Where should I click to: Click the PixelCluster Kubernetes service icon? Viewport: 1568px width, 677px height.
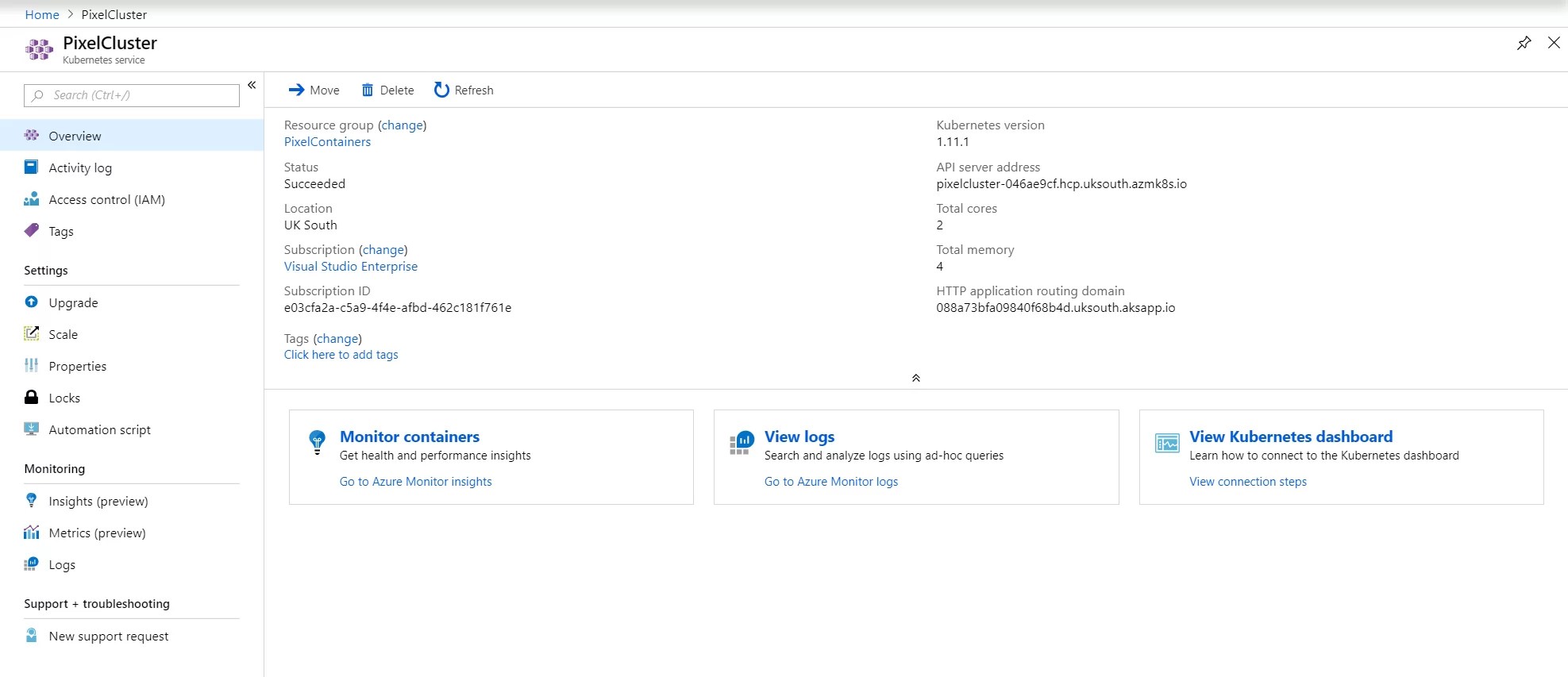click(x=39, y=50)
